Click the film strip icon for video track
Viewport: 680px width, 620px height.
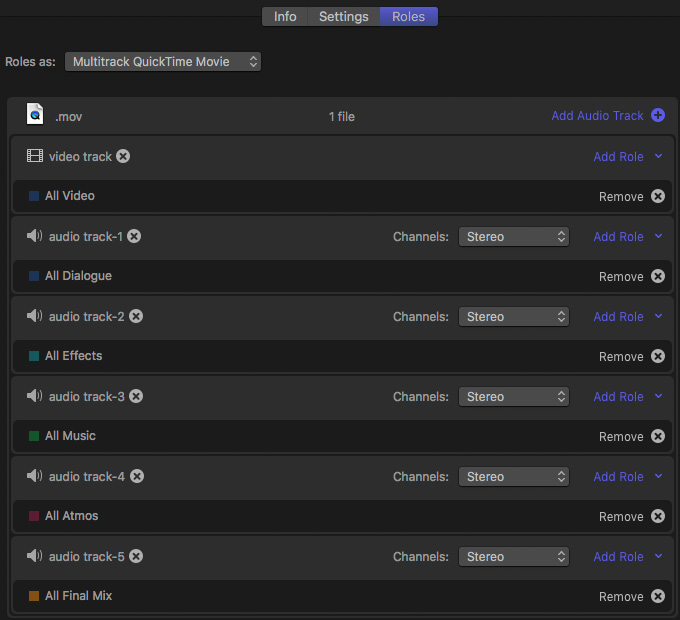(35, 156)
